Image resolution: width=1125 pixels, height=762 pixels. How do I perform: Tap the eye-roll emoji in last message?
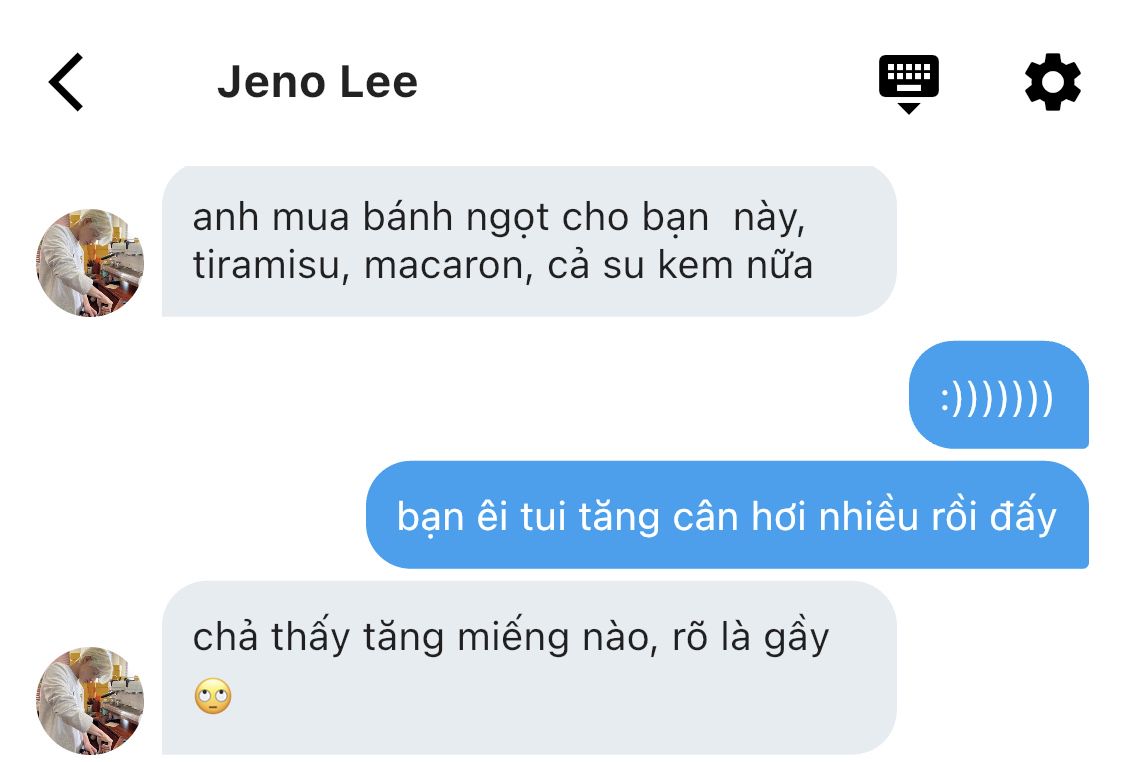tap(213, 696)
